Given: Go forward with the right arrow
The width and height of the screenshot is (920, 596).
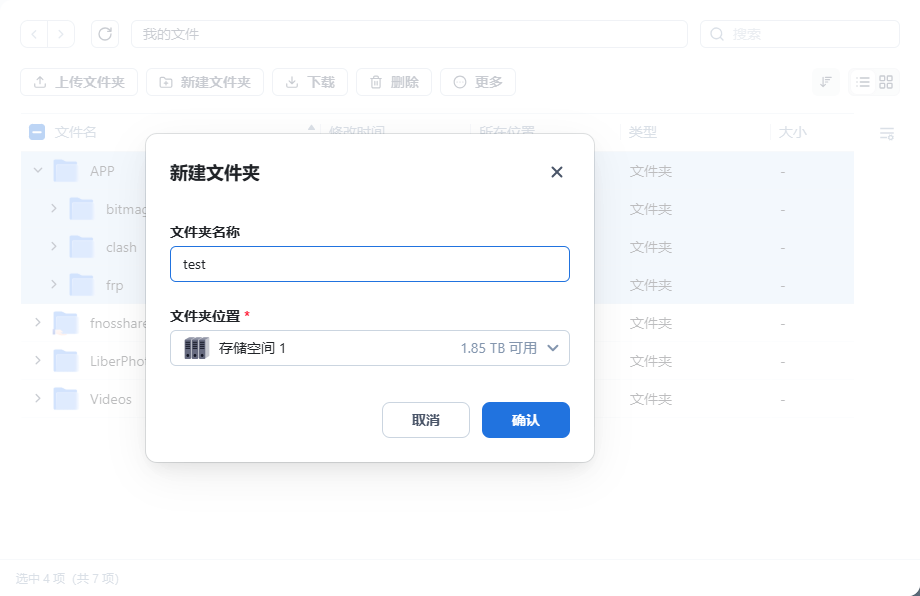Looking at the screenshot, I should tap(61, 34).
